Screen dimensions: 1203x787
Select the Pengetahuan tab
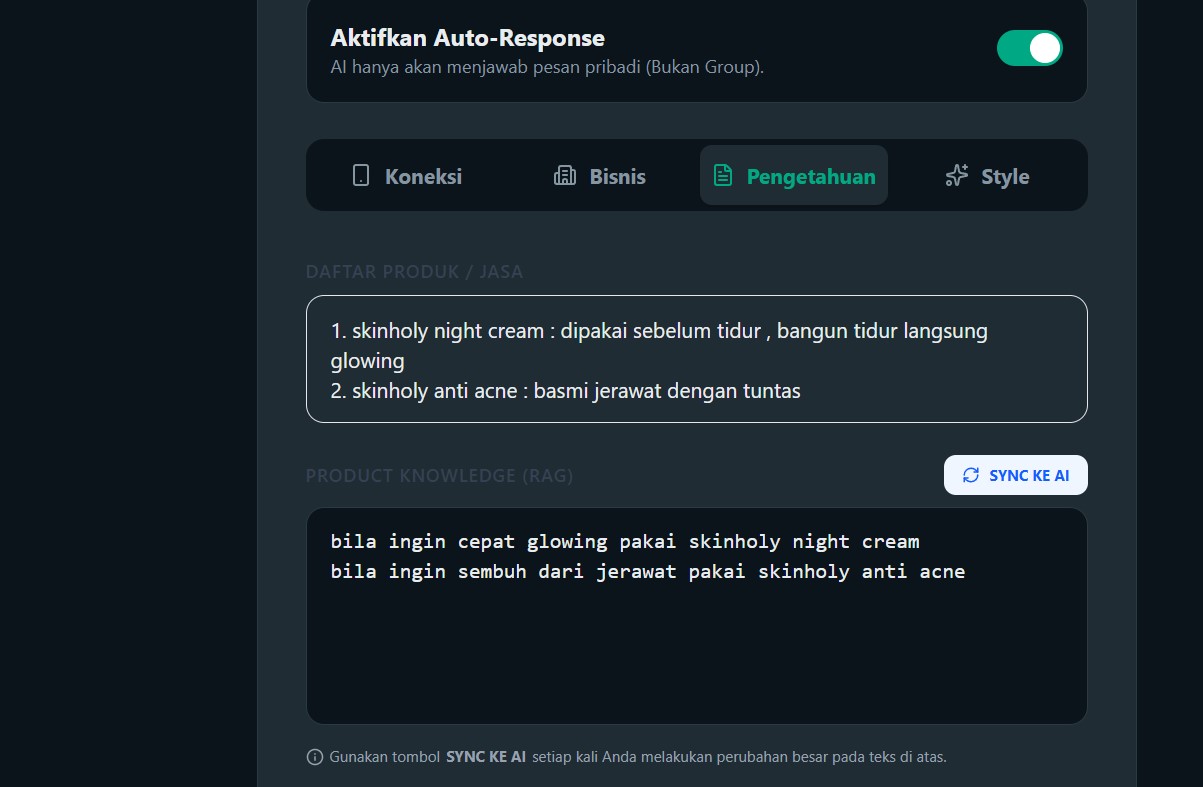794,176
